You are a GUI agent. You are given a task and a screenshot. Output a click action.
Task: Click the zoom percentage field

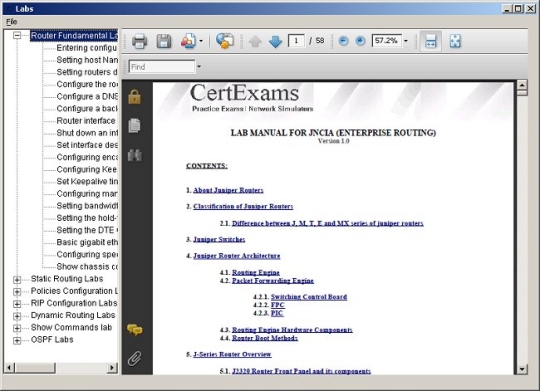coord(387,41)
